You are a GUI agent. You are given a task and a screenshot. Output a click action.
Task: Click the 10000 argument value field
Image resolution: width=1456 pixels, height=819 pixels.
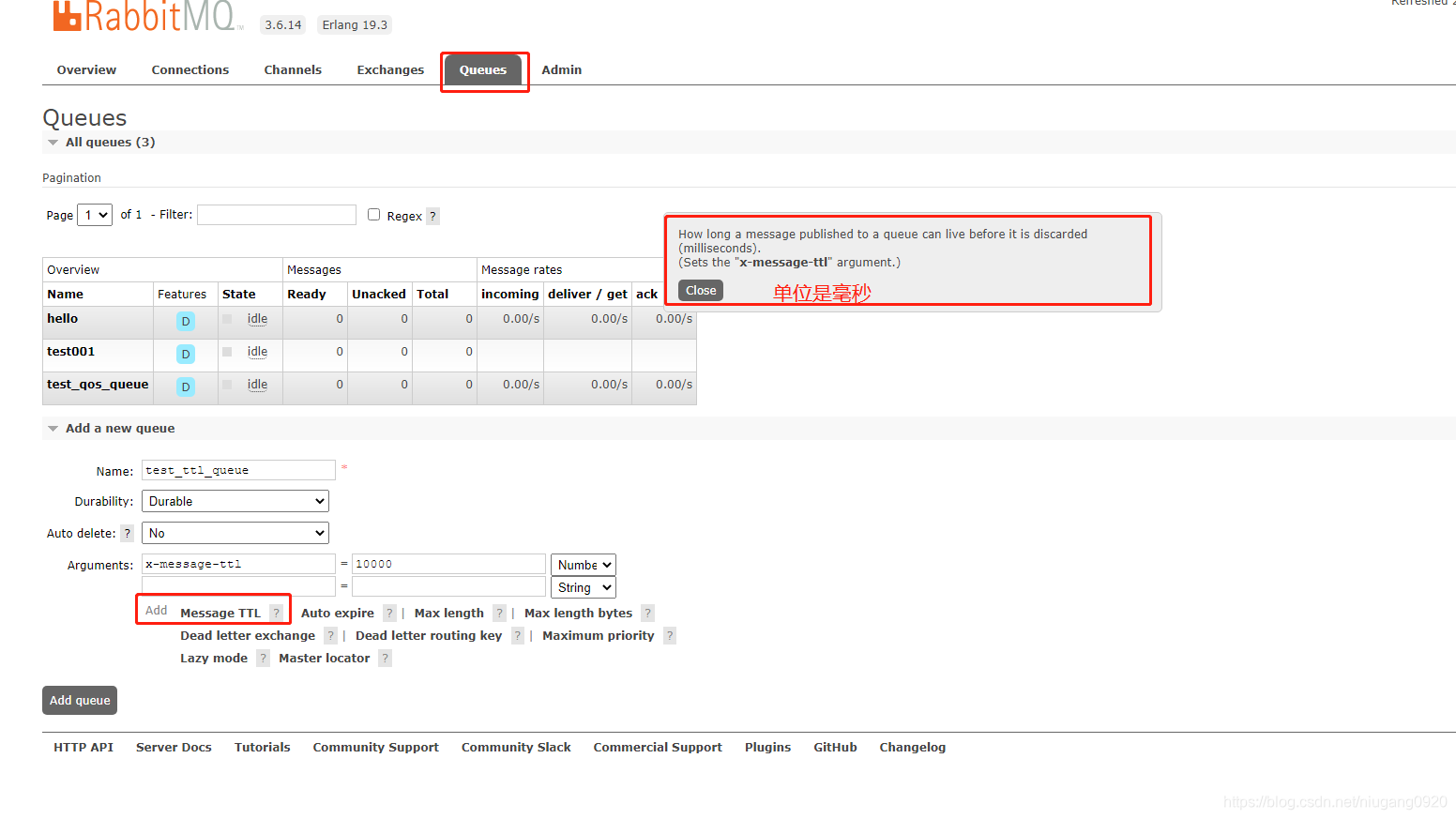pyautogui.click(x=448, y=564)
